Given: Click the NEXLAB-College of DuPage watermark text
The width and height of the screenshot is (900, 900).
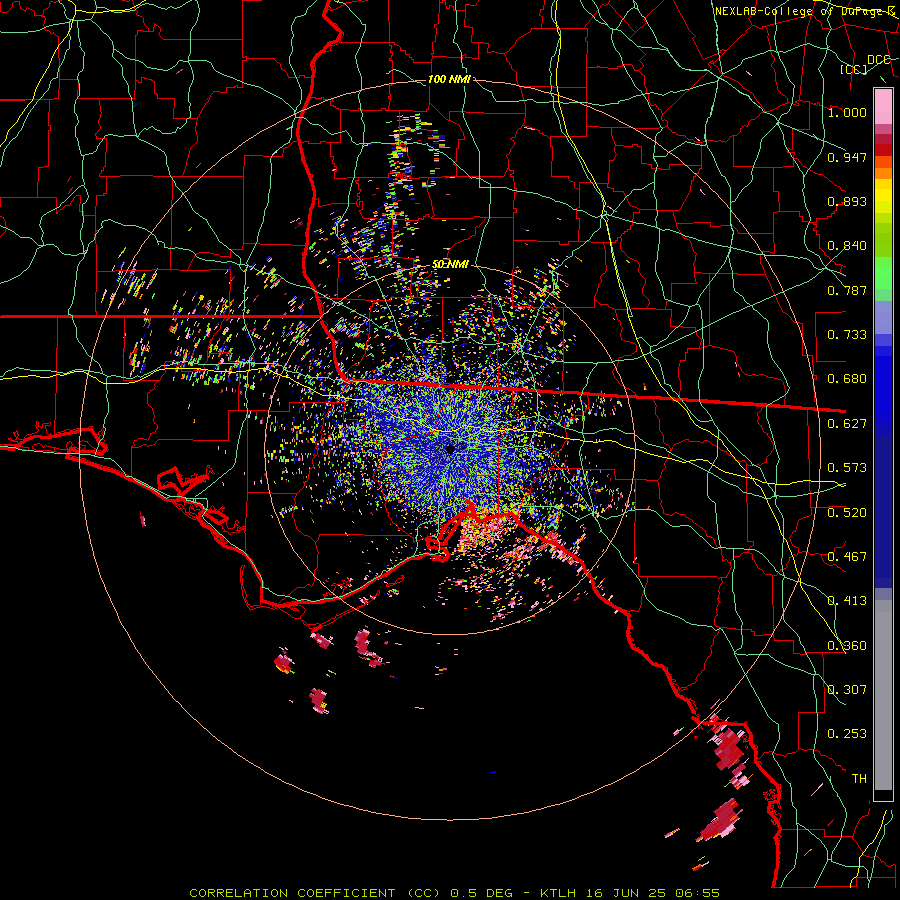Looking at the screenshot, I should tap(805, 11).
